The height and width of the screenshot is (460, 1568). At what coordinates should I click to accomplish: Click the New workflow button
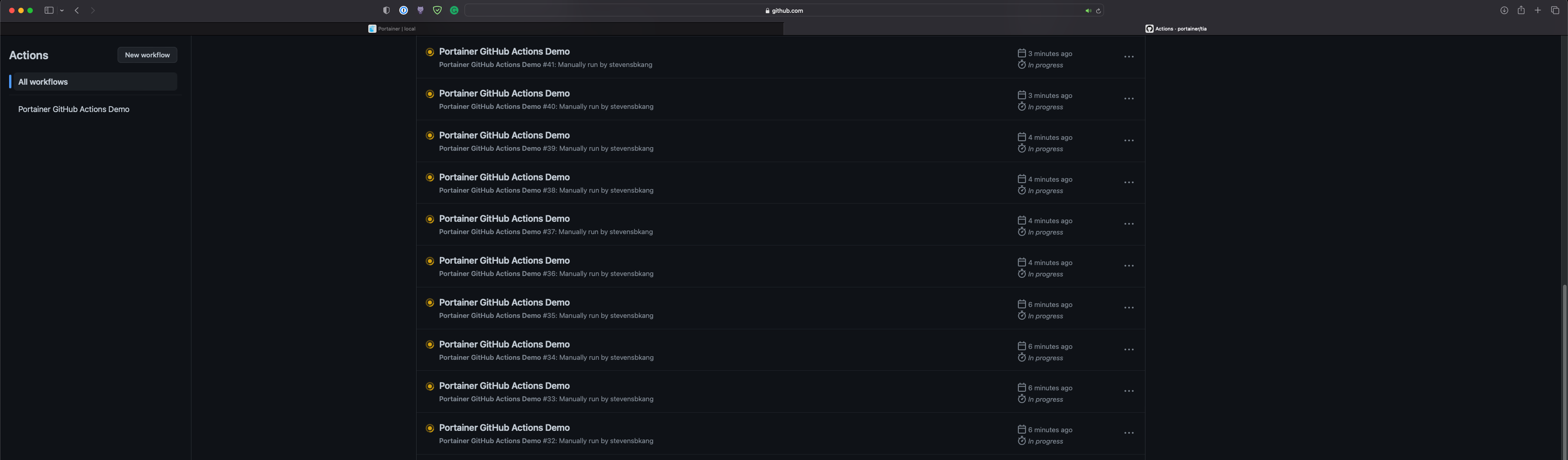147,55
